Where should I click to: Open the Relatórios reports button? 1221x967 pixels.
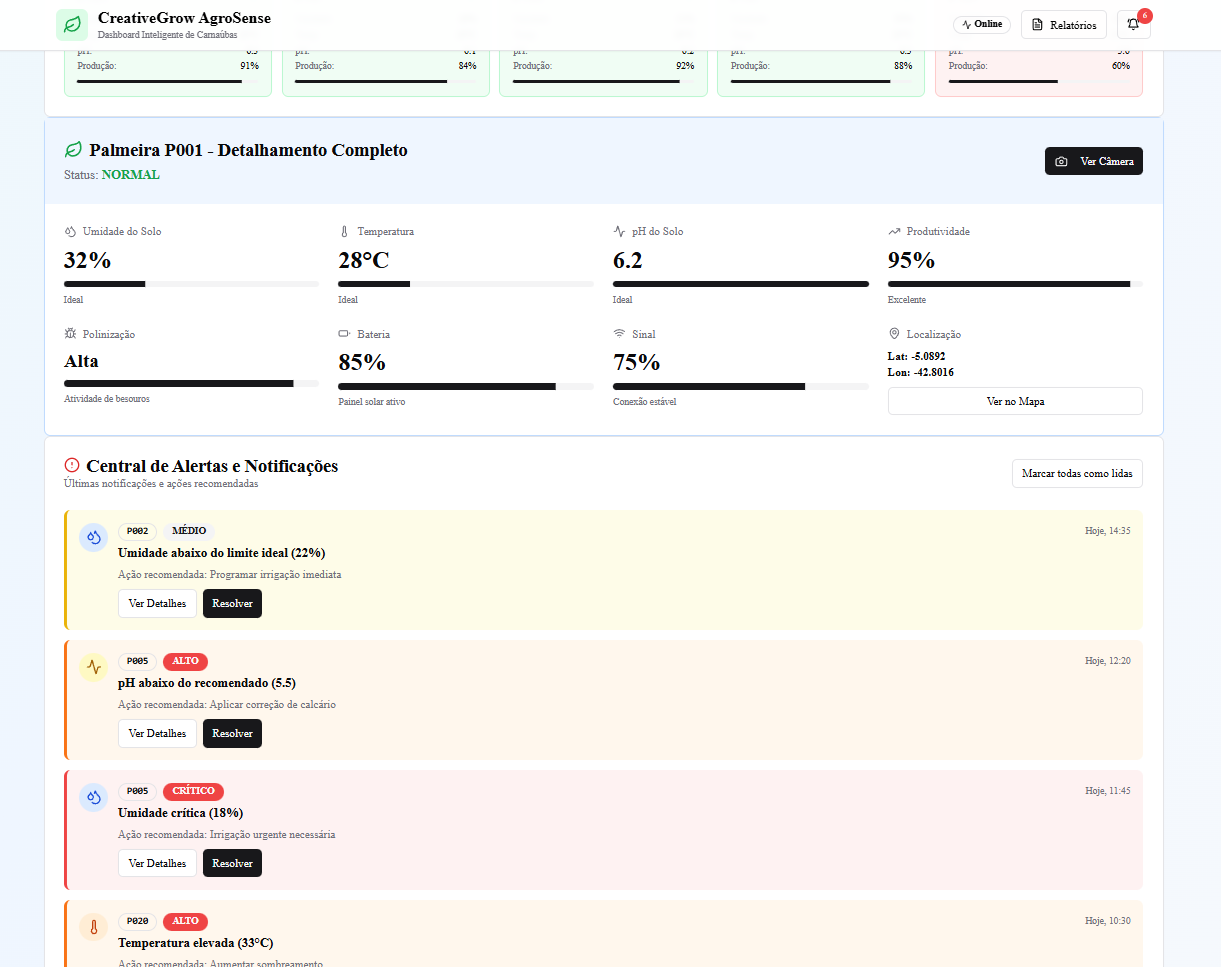(1063, 25)
